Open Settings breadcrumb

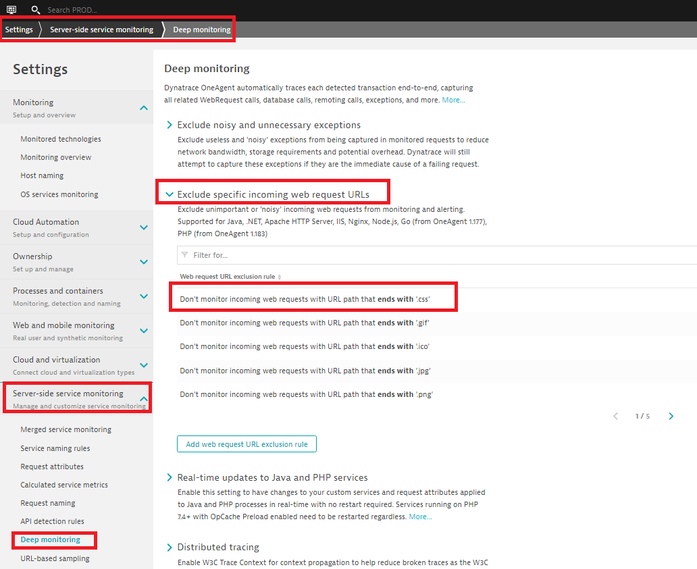click(x=18, y=30)
